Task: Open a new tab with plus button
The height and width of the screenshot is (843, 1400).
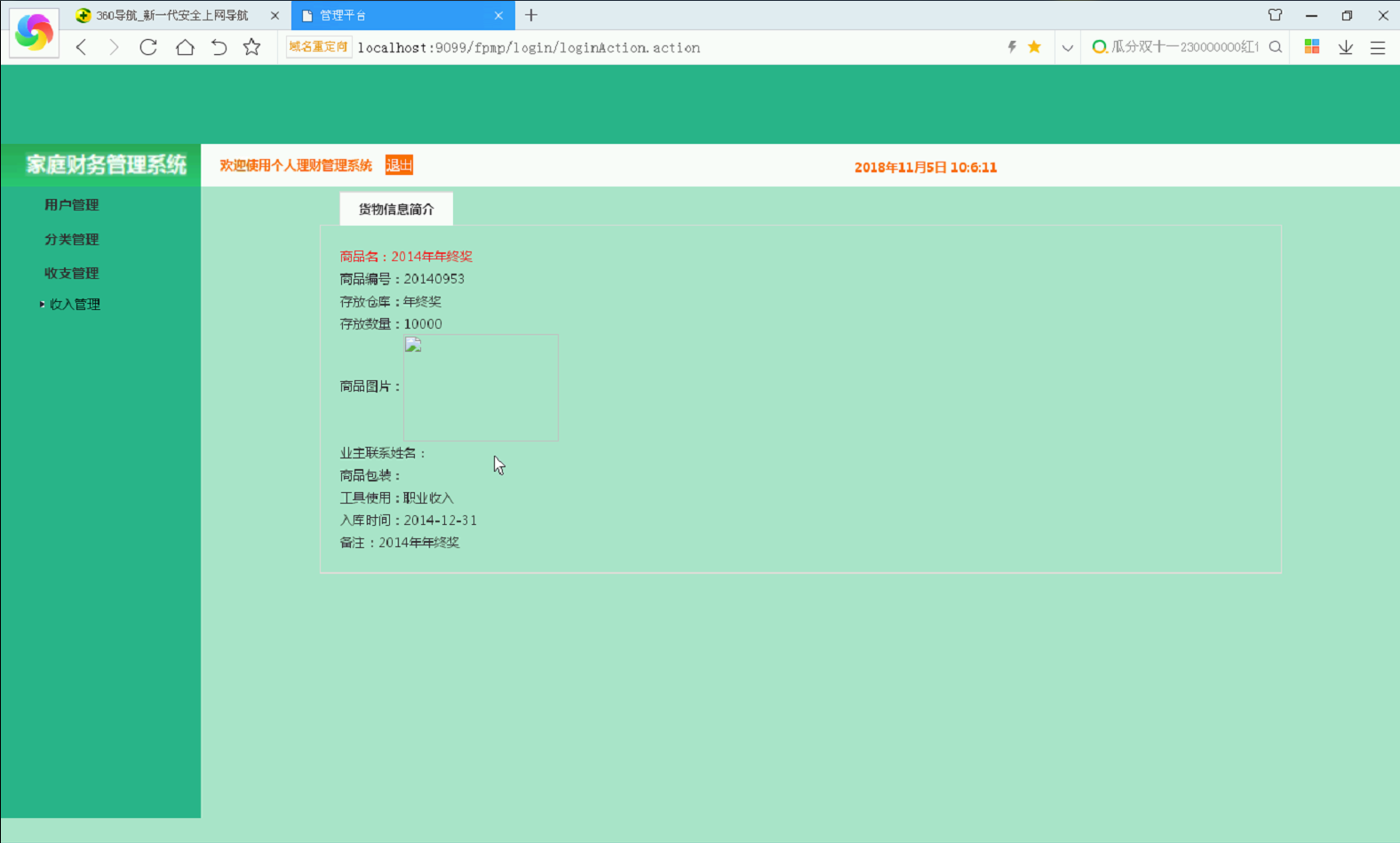Action: (x=531, y=15)
